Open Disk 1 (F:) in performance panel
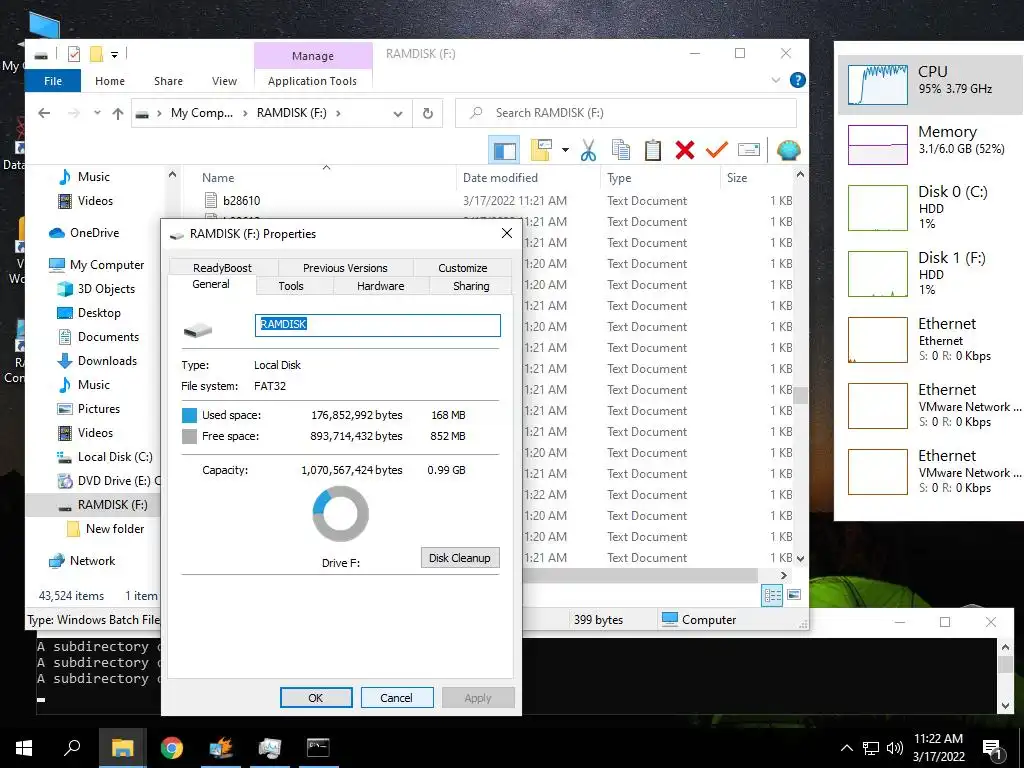Image resolution: width=1024 pixels, height=768 pixels. (x=930, y=273)
